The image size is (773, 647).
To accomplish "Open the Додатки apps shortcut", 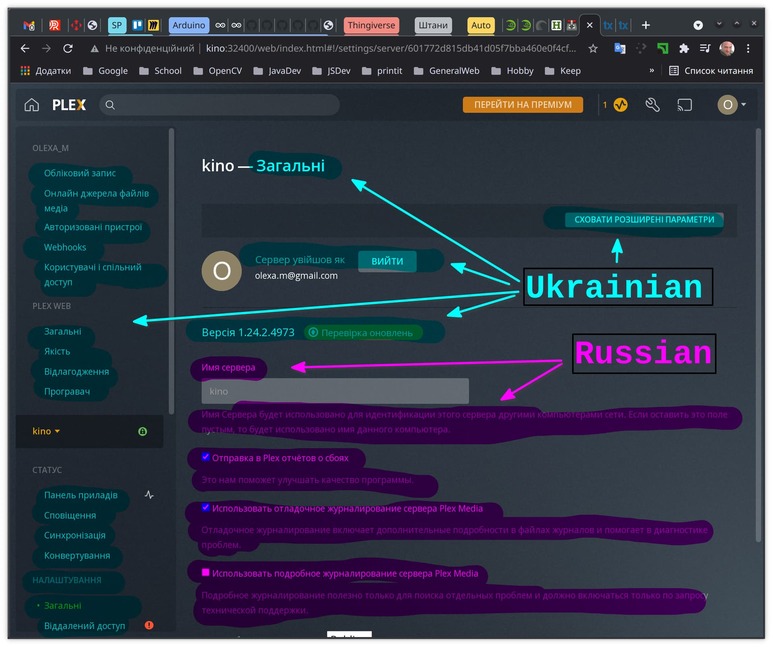I will [x=46, y=71].
